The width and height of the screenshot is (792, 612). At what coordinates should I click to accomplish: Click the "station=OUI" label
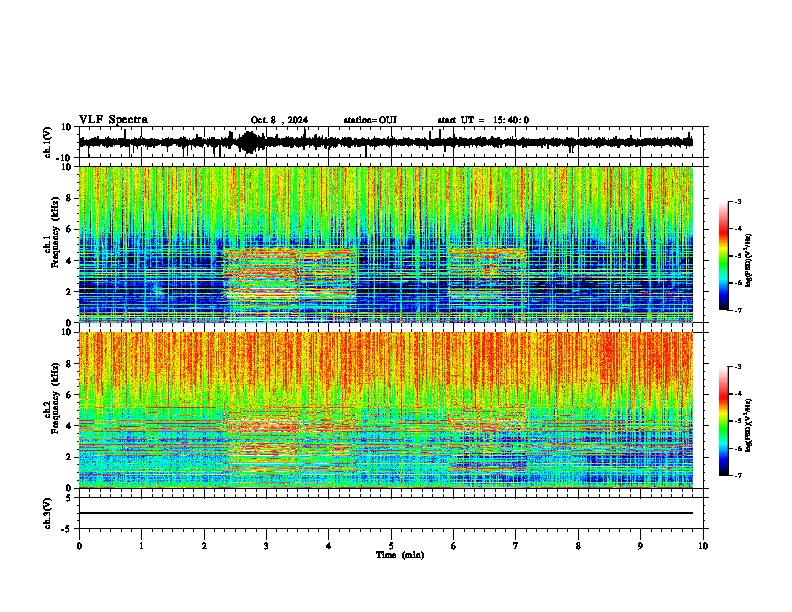pos(370,120)
